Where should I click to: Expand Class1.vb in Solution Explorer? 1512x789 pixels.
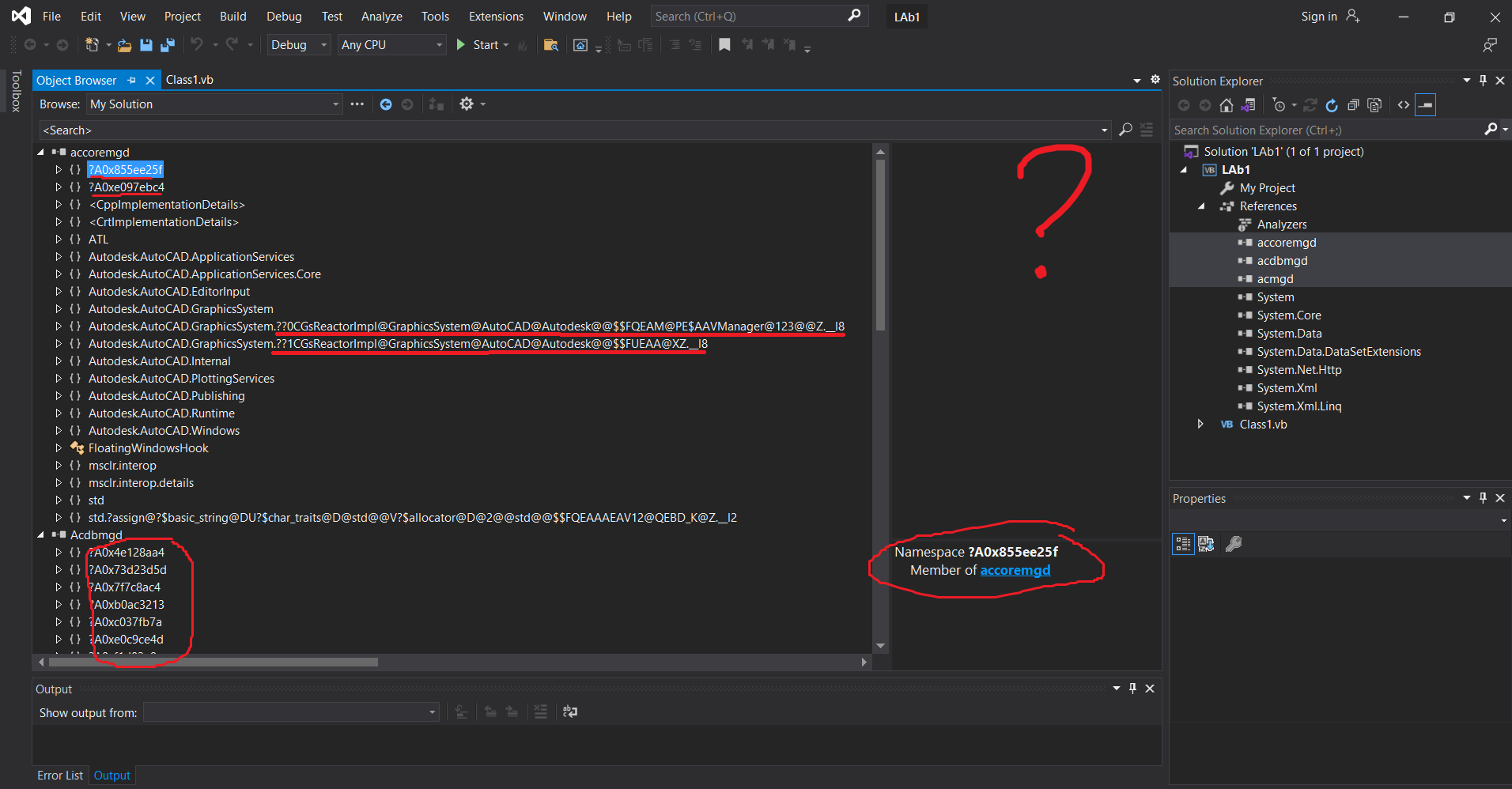coord(1201,425)
